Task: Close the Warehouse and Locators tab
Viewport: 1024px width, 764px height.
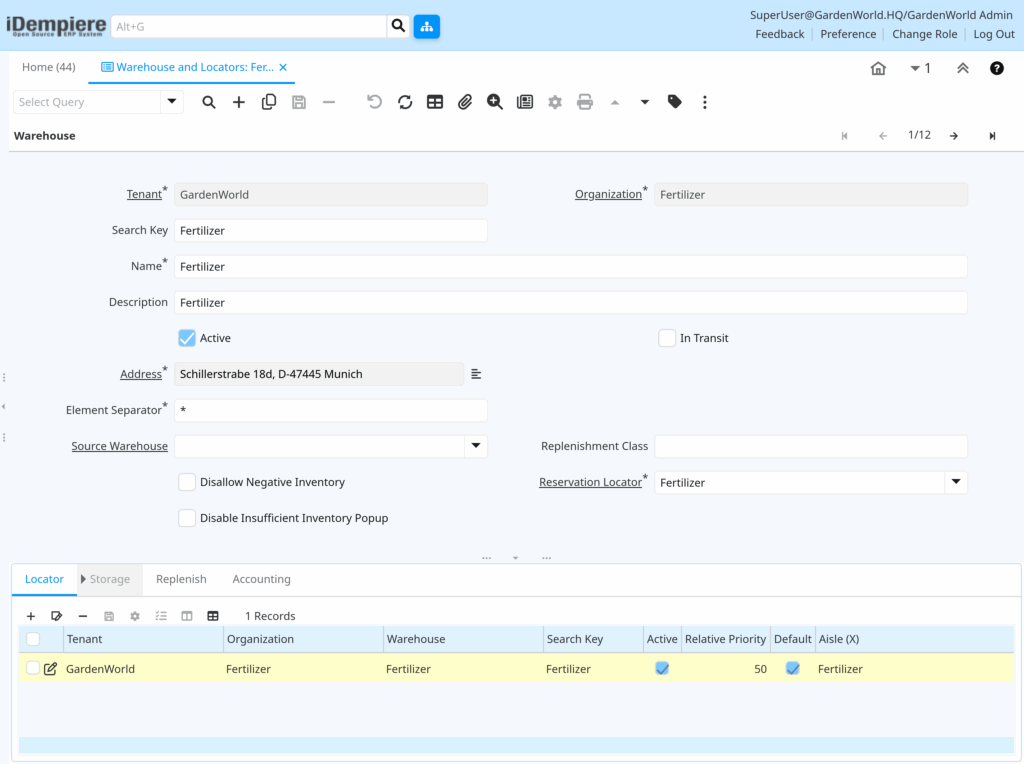Action: coord(283,67)
